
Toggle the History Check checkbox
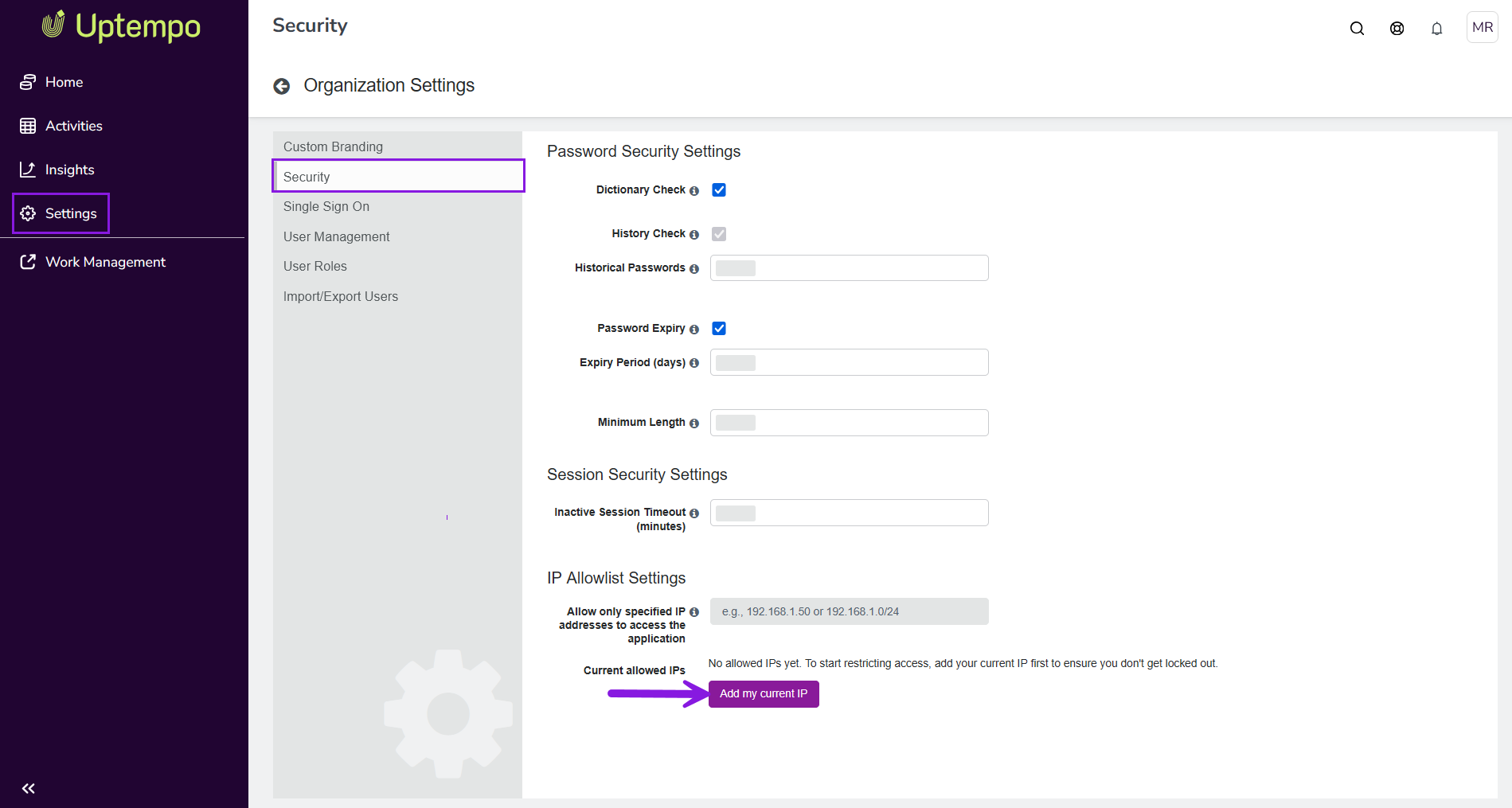click(x=719, y=234)
